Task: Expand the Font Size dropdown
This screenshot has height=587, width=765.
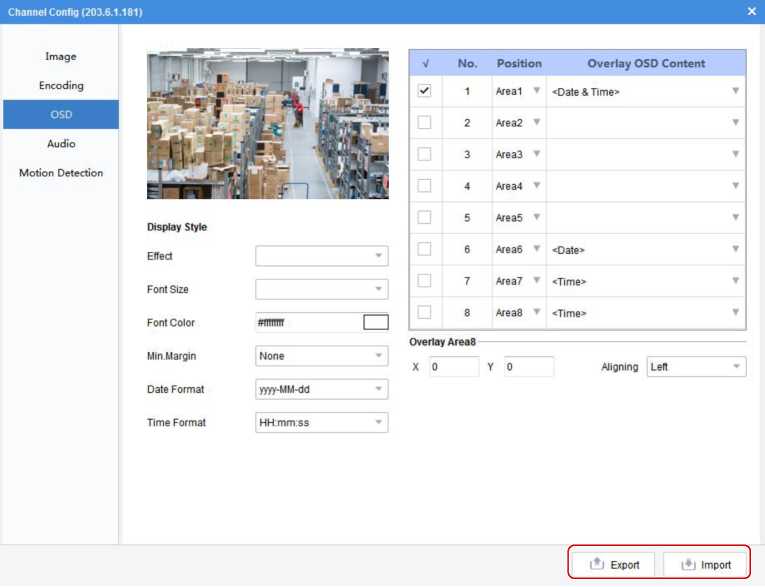Action: click(x=321, y=289)
